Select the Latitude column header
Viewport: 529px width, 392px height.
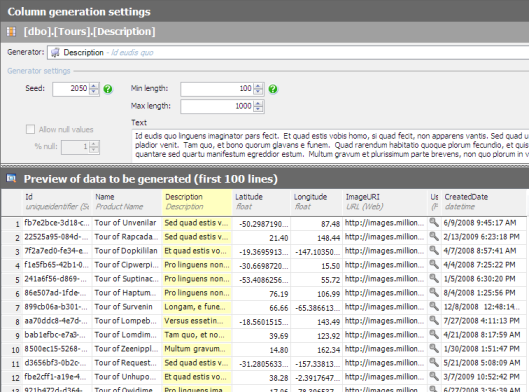coord(261,202)
